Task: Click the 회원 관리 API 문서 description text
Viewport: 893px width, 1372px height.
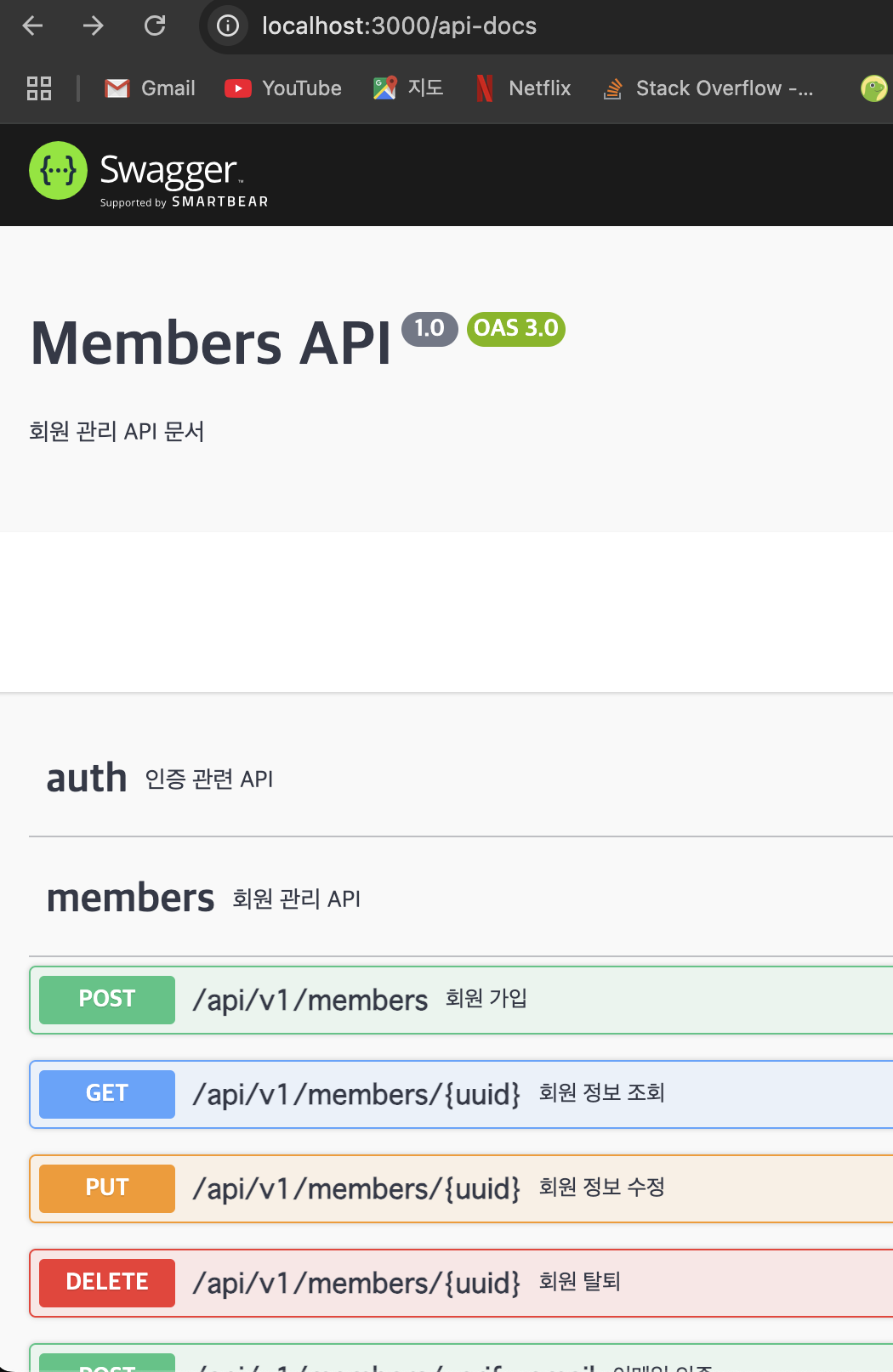Action: pos(117,432)
